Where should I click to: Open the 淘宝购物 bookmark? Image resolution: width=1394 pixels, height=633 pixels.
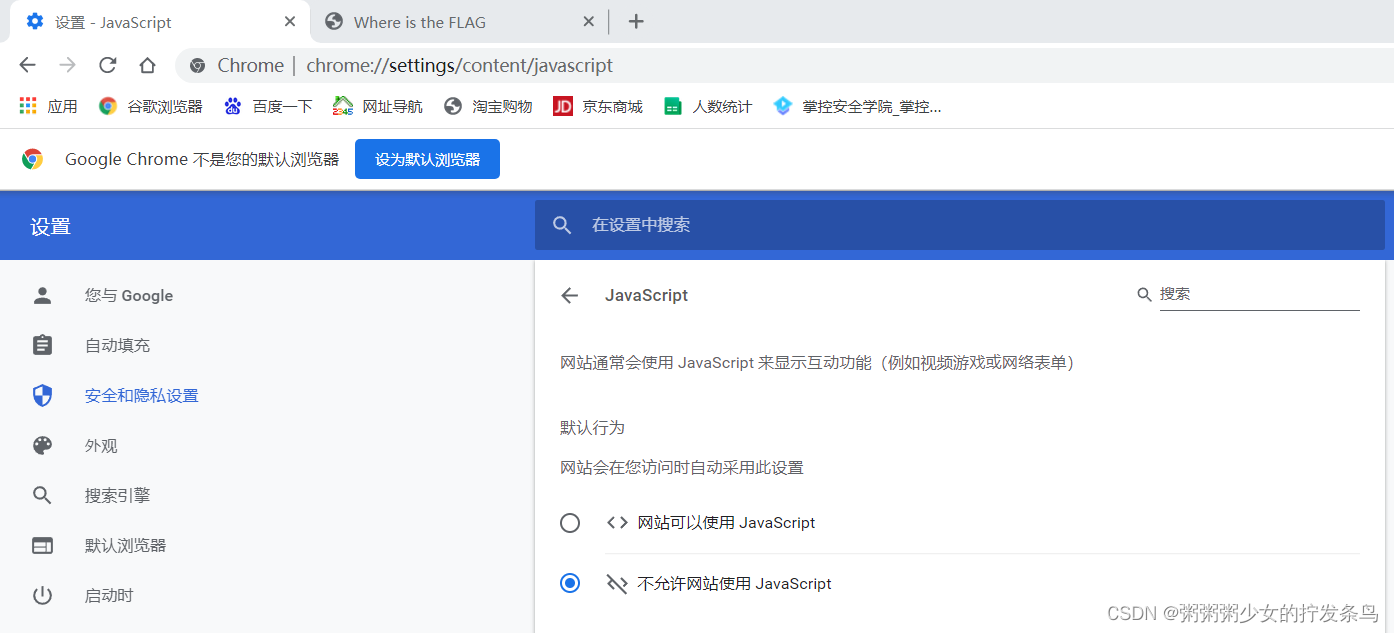click(488, 106)
